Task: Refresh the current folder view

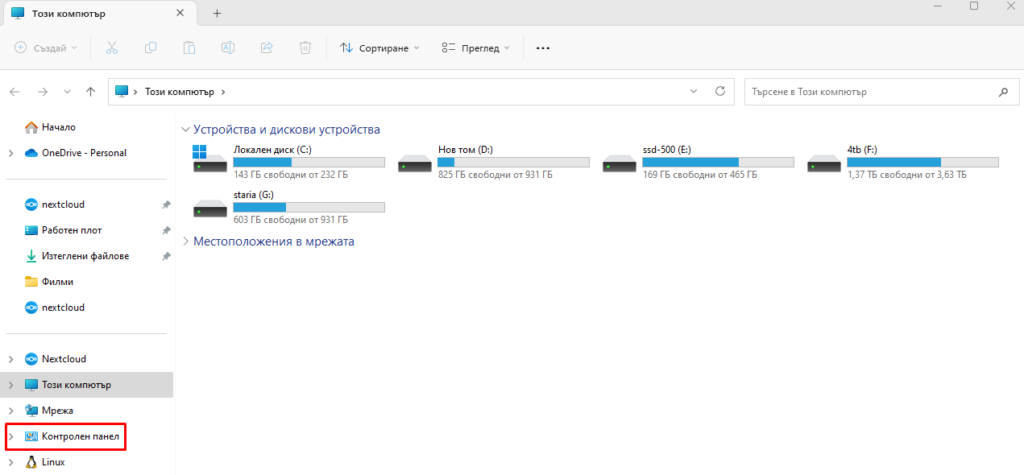Action: [720, 91]
